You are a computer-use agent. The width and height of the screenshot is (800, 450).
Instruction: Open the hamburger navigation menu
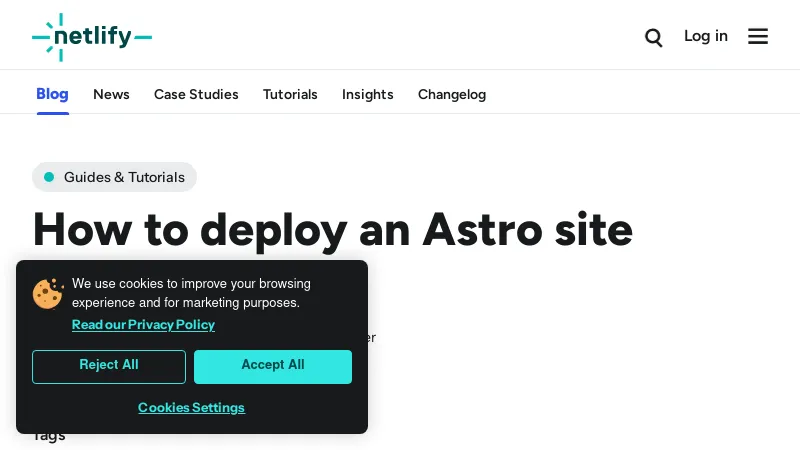[x=758, y=37]
